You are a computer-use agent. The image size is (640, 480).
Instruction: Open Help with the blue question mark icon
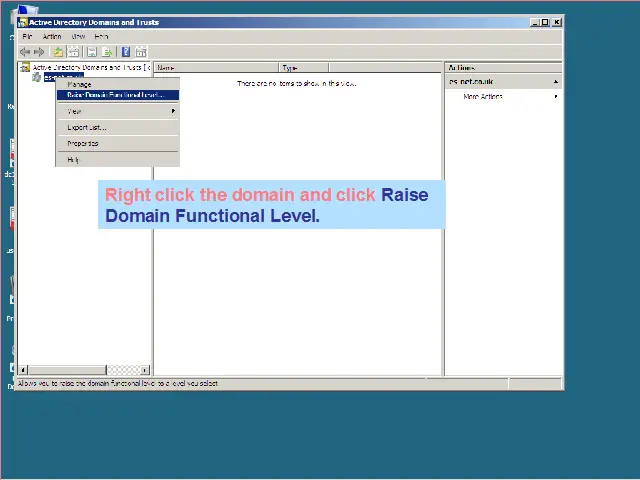126,52
